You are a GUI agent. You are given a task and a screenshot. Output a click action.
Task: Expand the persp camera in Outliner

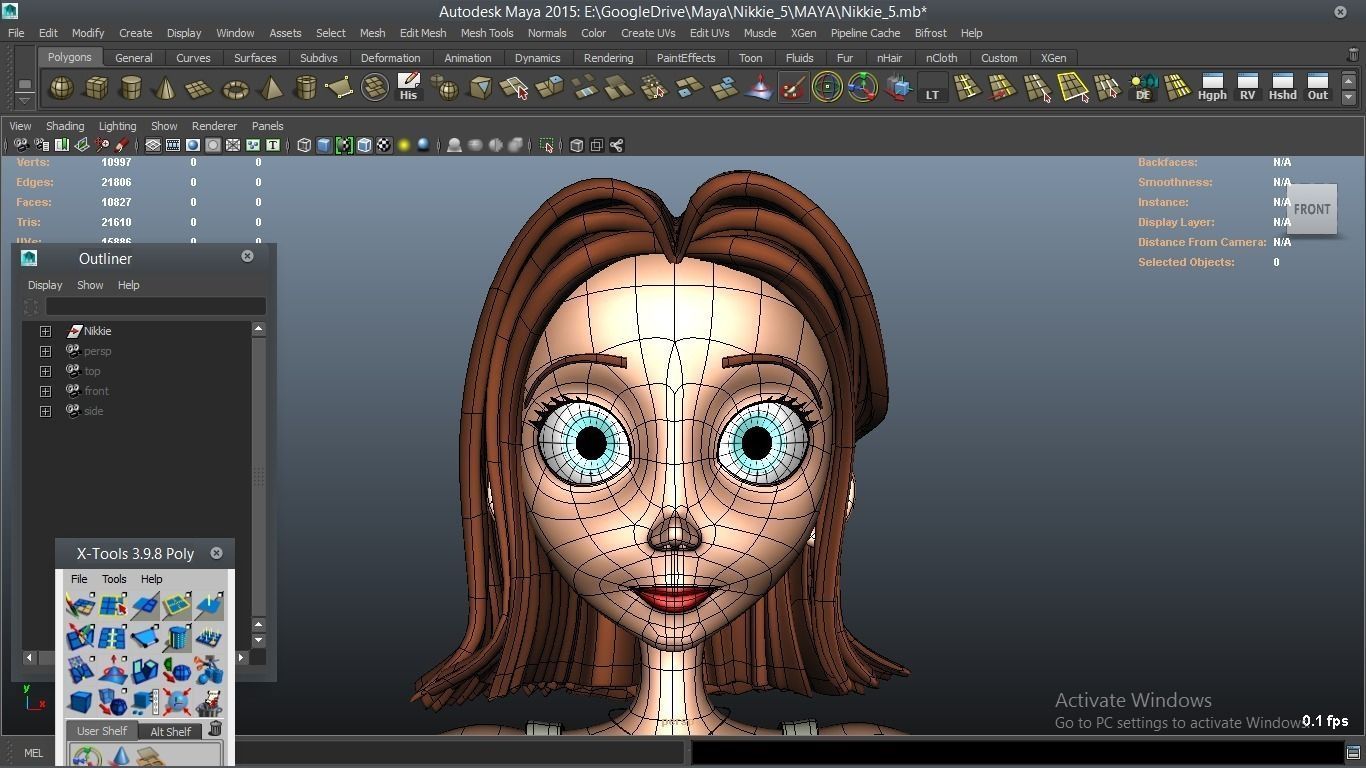(45, 351)
